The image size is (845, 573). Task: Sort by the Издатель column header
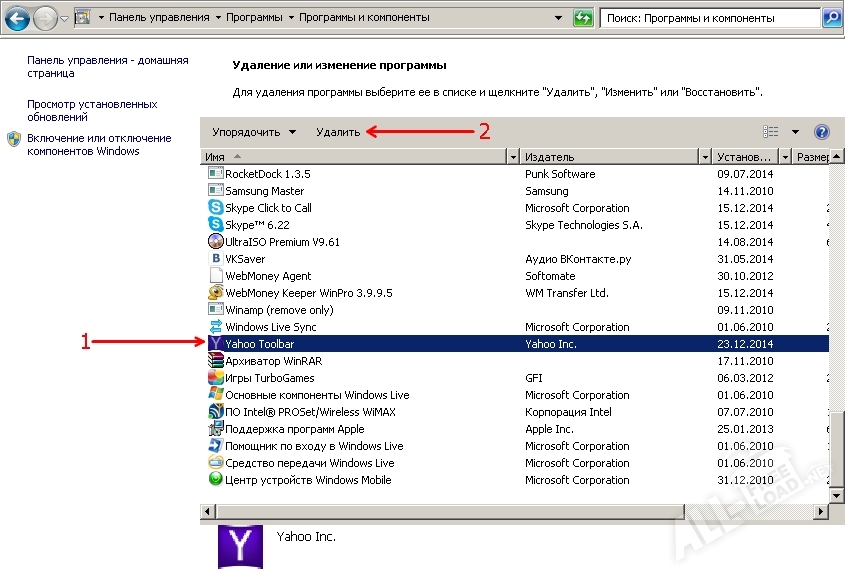[x=610, y=157]
